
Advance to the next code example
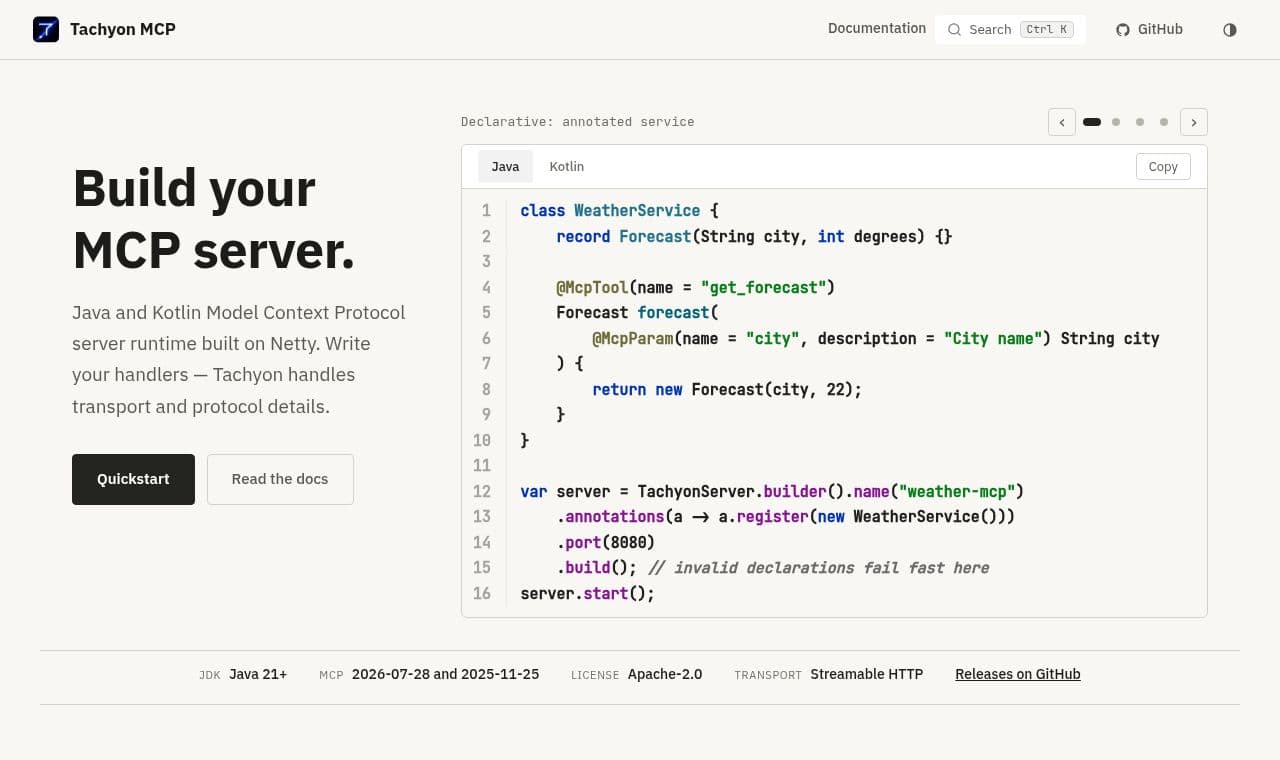(1194, 122)
